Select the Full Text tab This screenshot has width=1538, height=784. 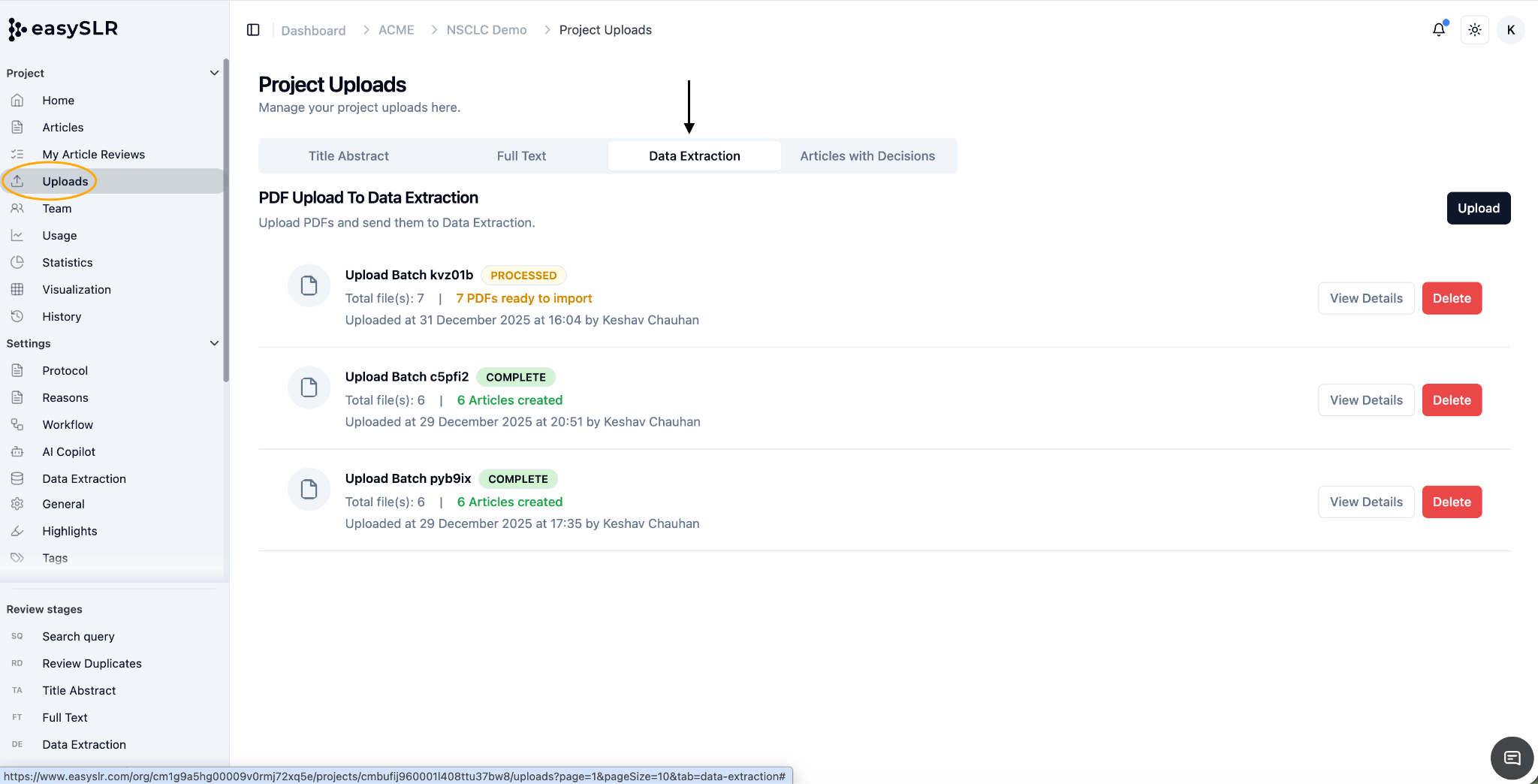click(x=521, y=156)
